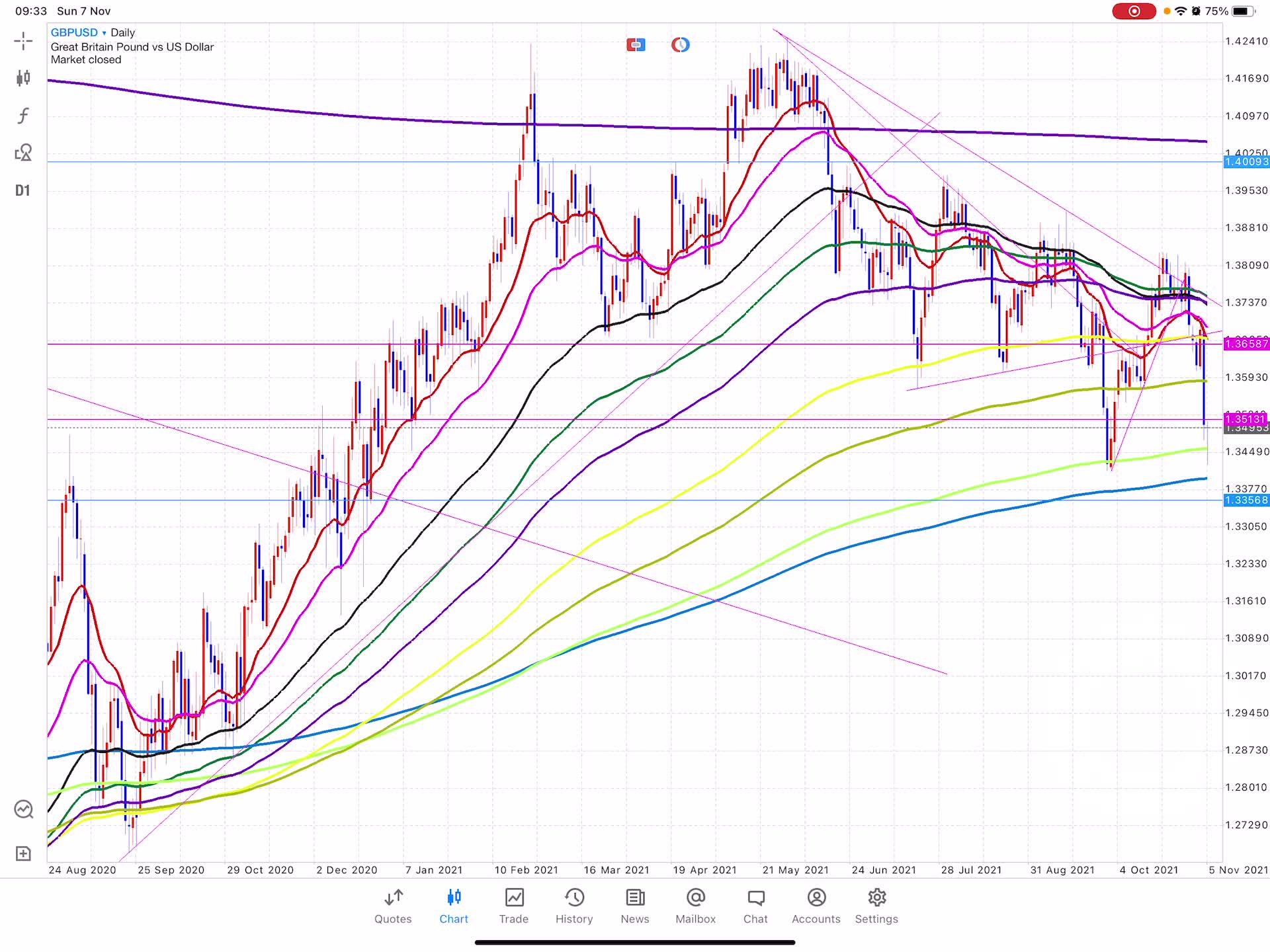The height and width of the screenshot is (952, 1270).
Task: Open the Trade tab
Action: click(x=514, y=906)
